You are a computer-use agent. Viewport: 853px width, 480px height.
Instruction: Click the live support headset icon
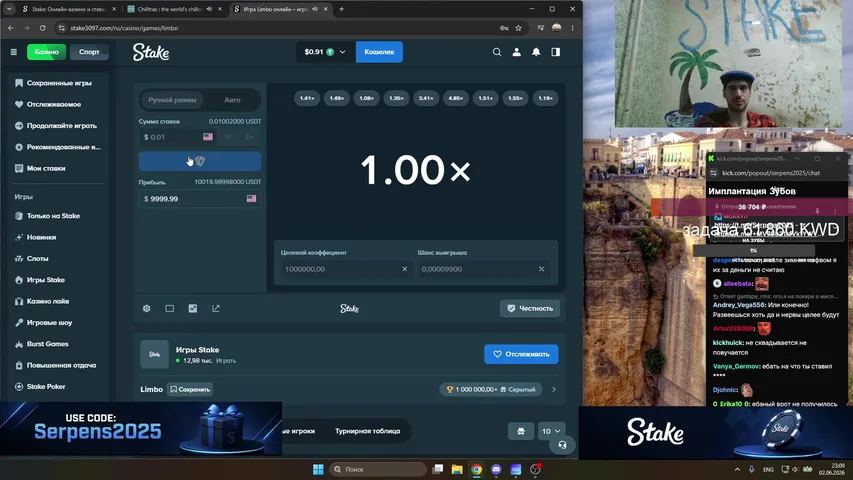pyautogui.click(x=562, y=445)
